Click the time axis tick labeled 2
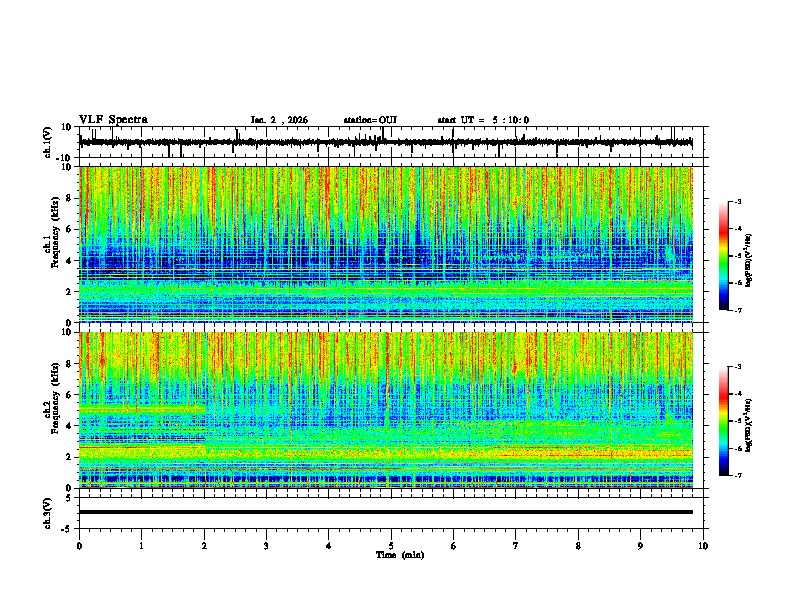 pos(204,546)
